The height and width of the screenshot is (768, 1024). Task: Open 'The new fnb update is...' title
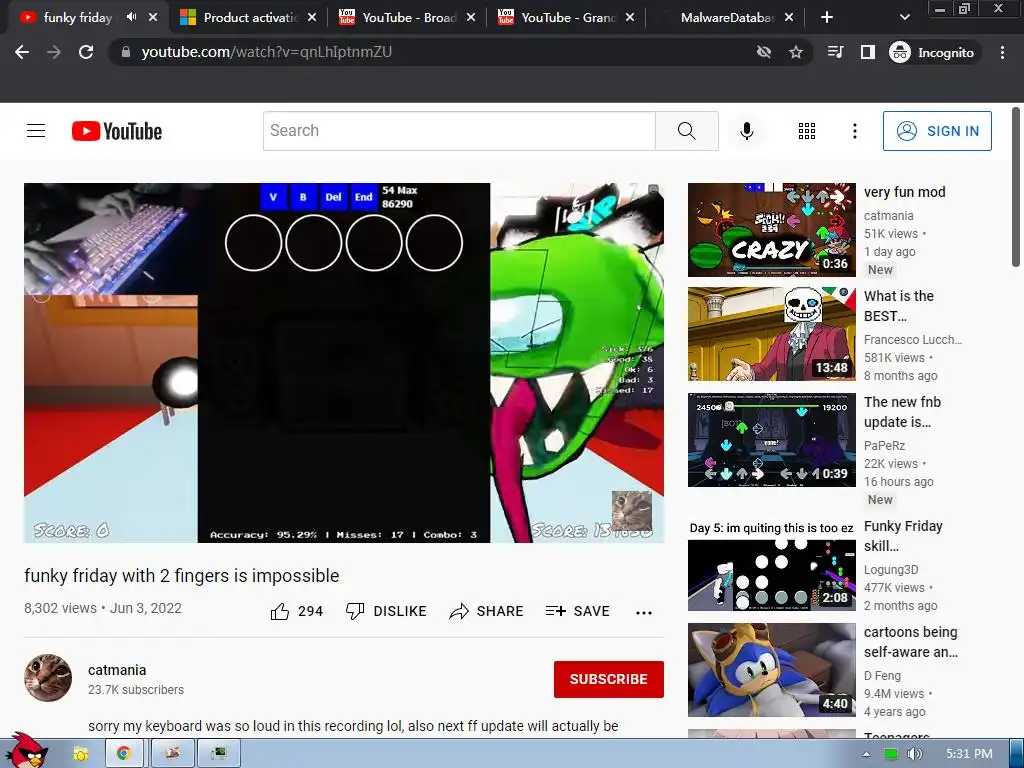tap(902, 412)
